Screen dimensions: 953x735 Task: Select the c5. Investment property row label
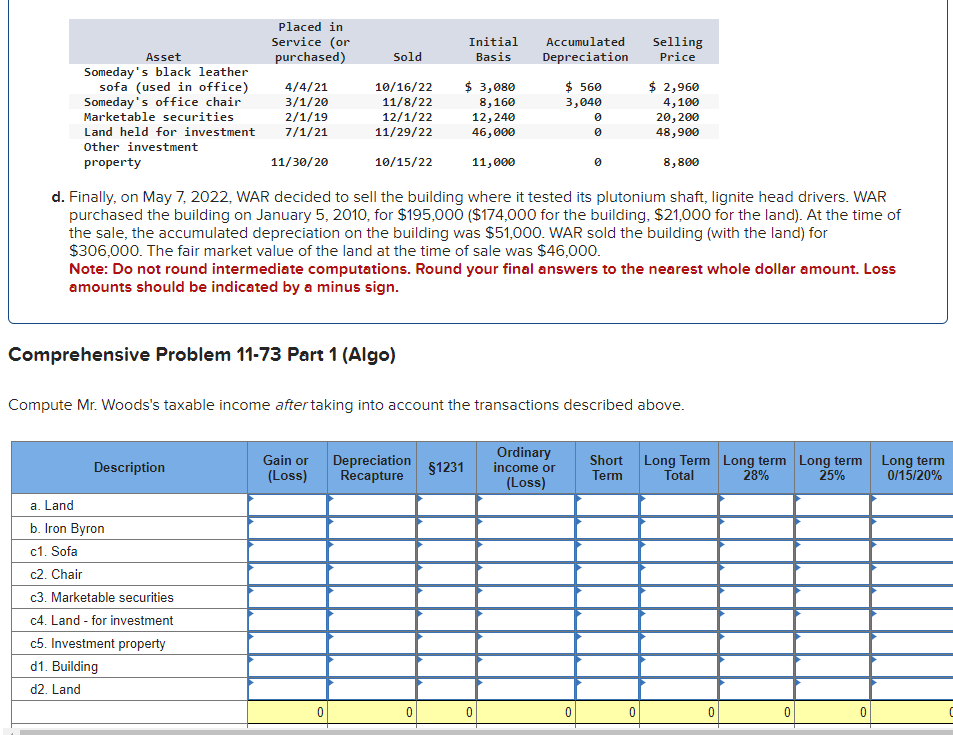(x=90, y=643)
